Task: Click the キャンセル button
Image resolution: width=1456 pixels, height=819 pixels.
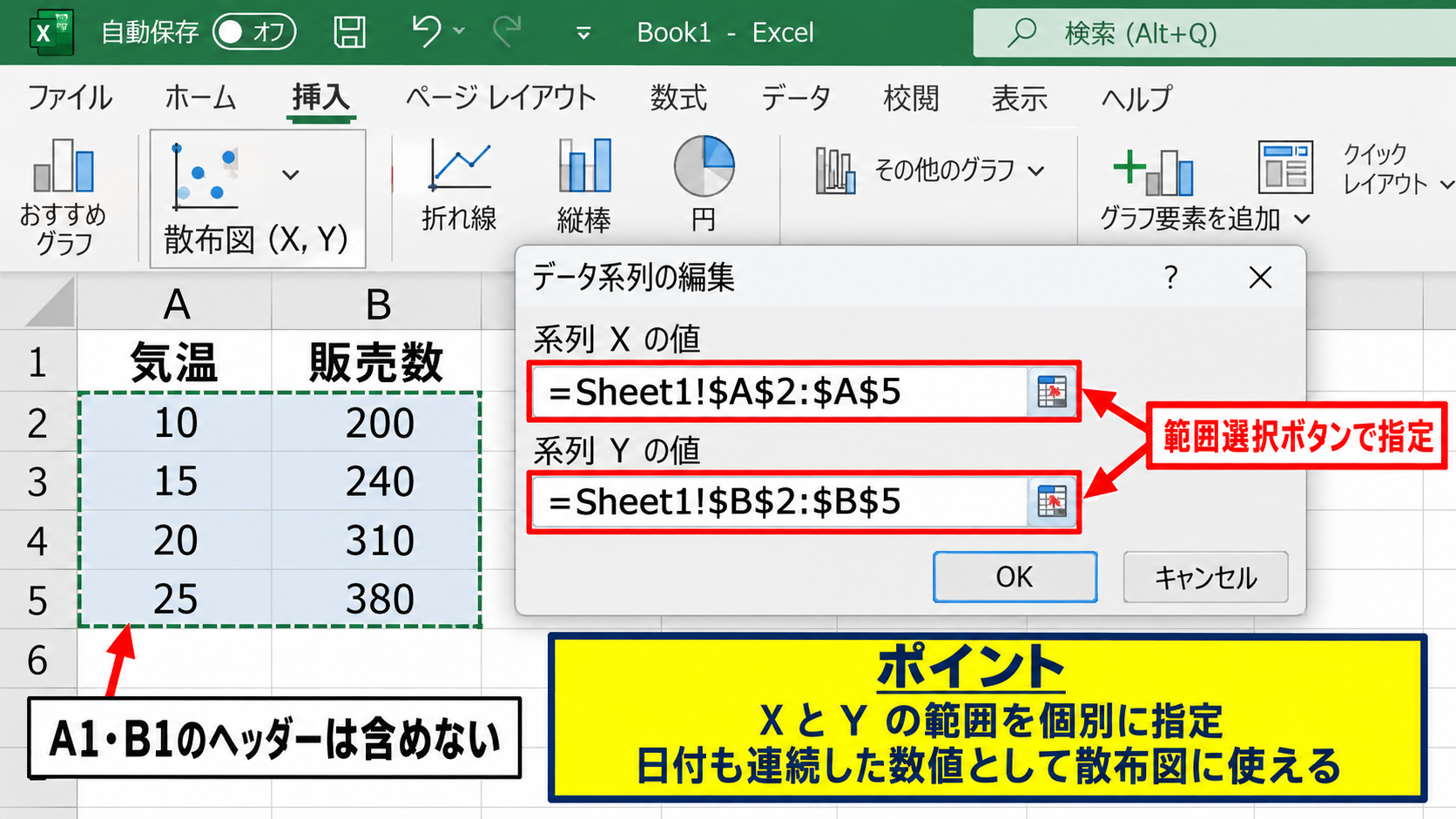Action: (x=1206, y=577)
